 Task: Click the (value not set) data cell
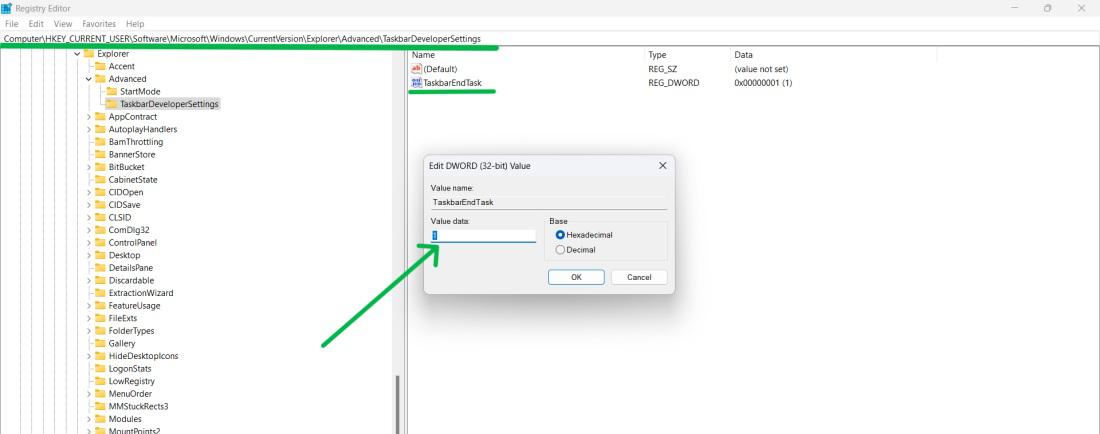click(x=761, y=69)
